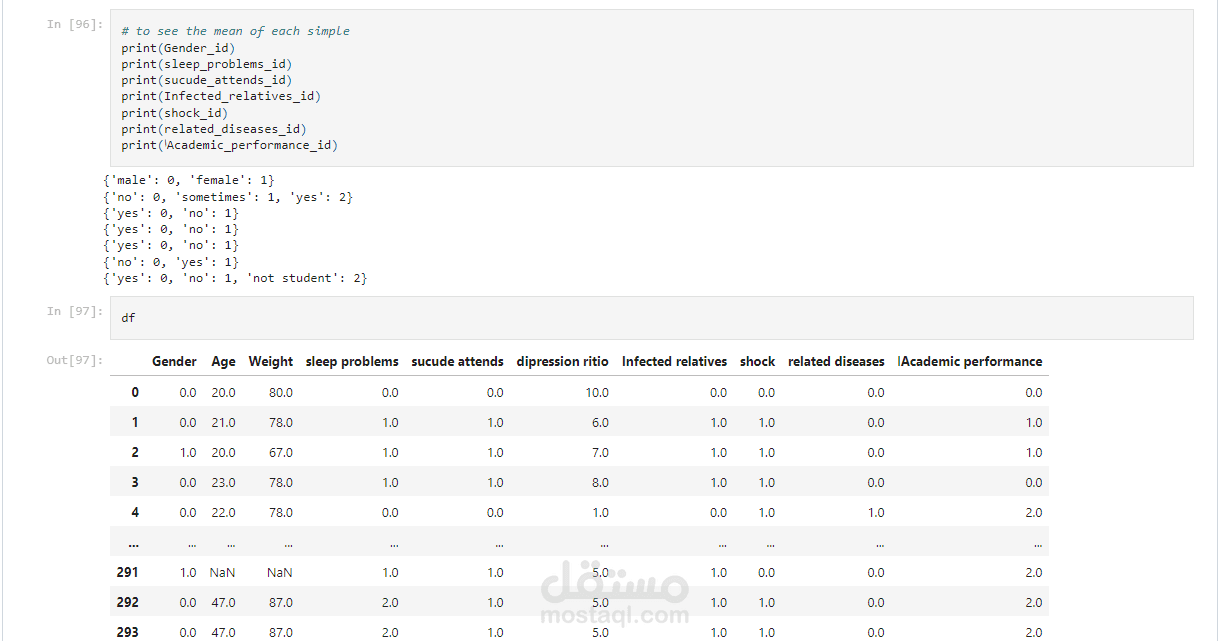This screenshot has height=641, width=1231.
Task: Click the Age column header
Action: (223, 362)
